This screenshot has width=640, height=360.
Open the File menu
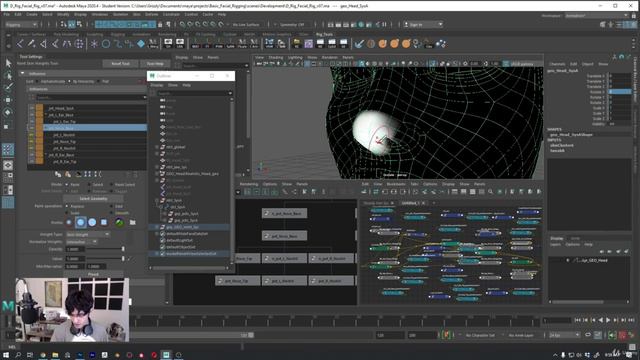[7, 14]
